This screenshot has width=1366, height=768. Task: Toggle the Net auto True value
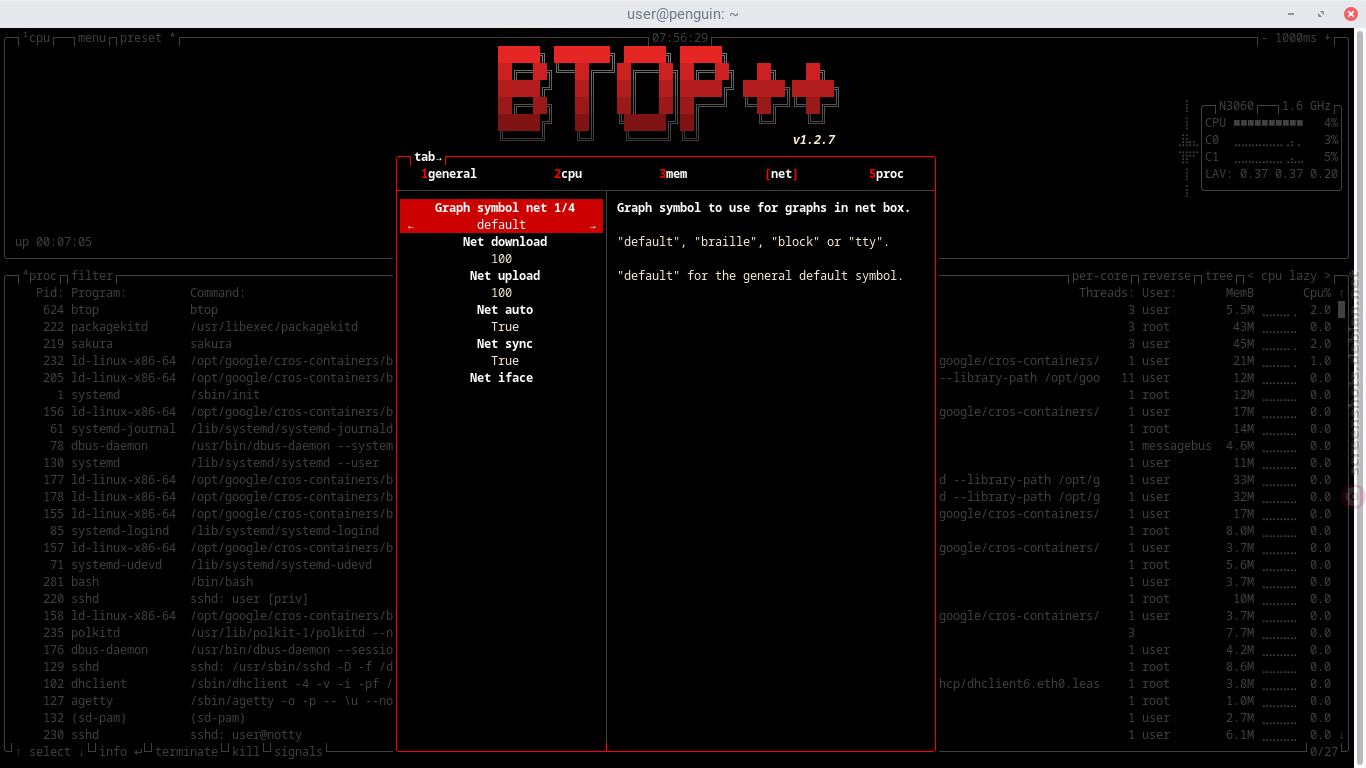pyautogui.click(x=505, y=327)
